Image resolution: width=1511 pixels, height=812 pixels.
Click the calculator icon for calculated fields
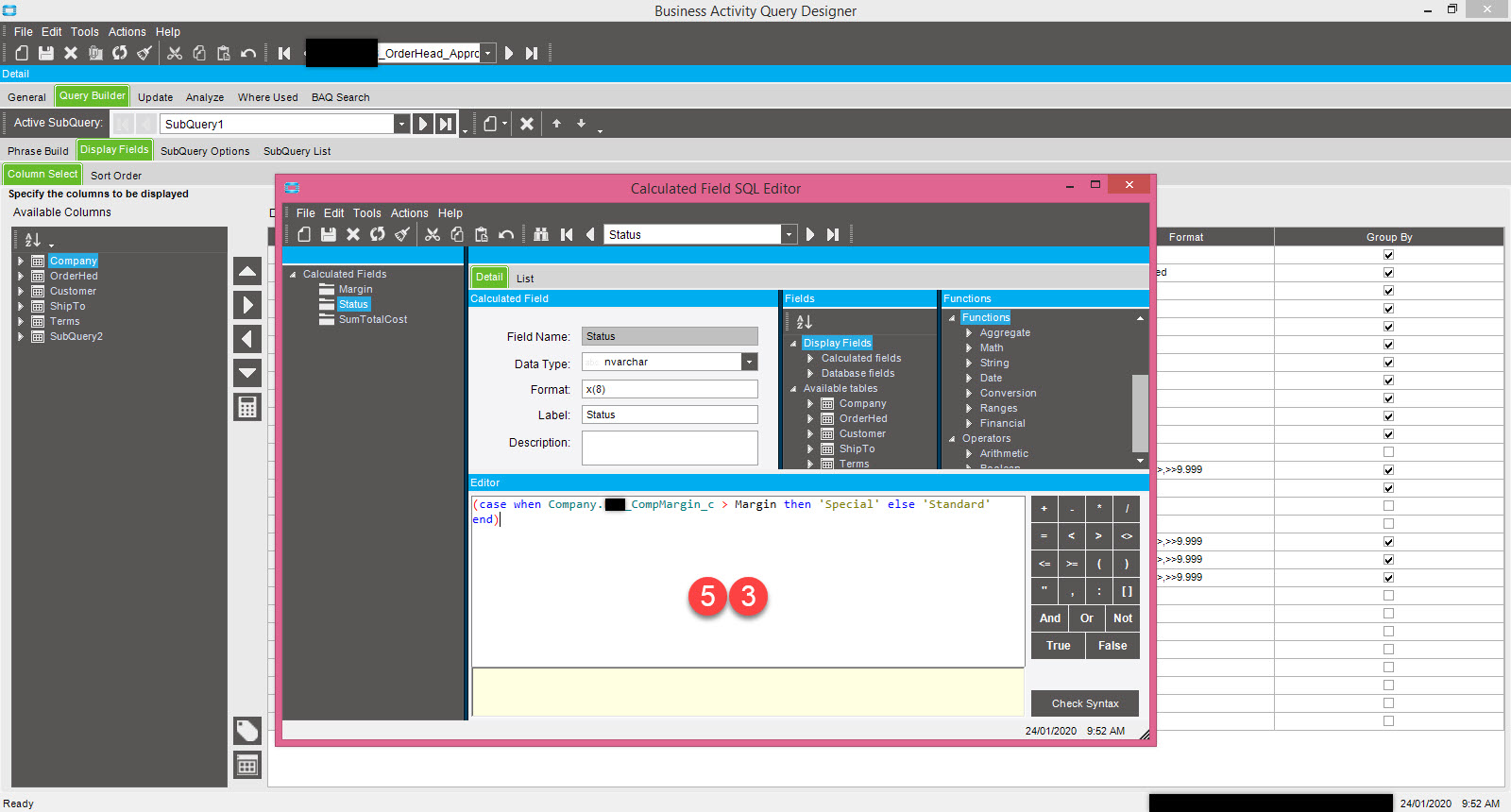(247, 407)
